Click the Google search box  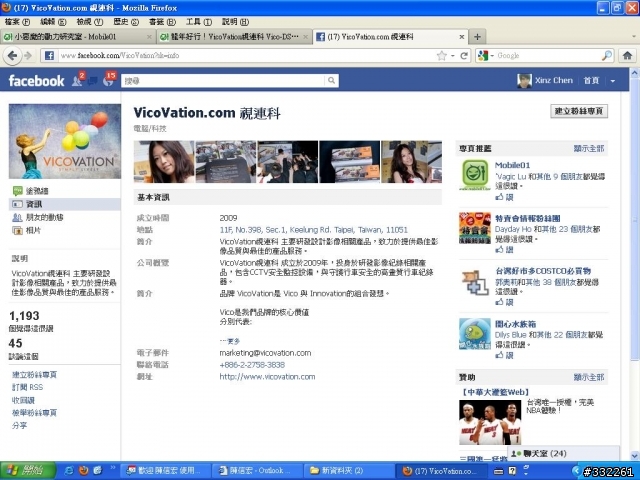point(548,56)
